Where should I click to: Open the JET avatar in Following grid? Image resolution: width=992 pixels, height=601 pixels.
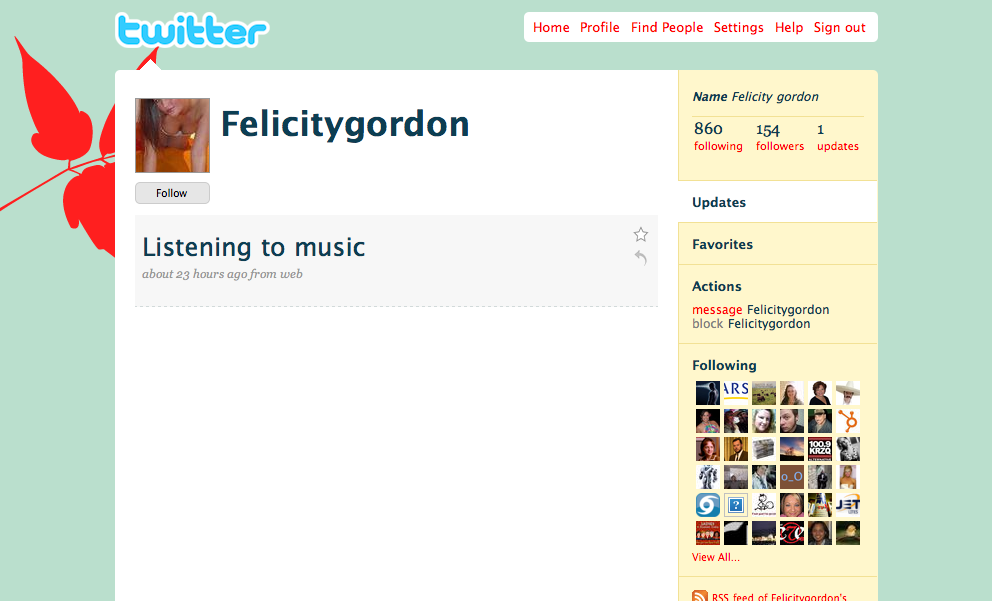tap(848, 505)
